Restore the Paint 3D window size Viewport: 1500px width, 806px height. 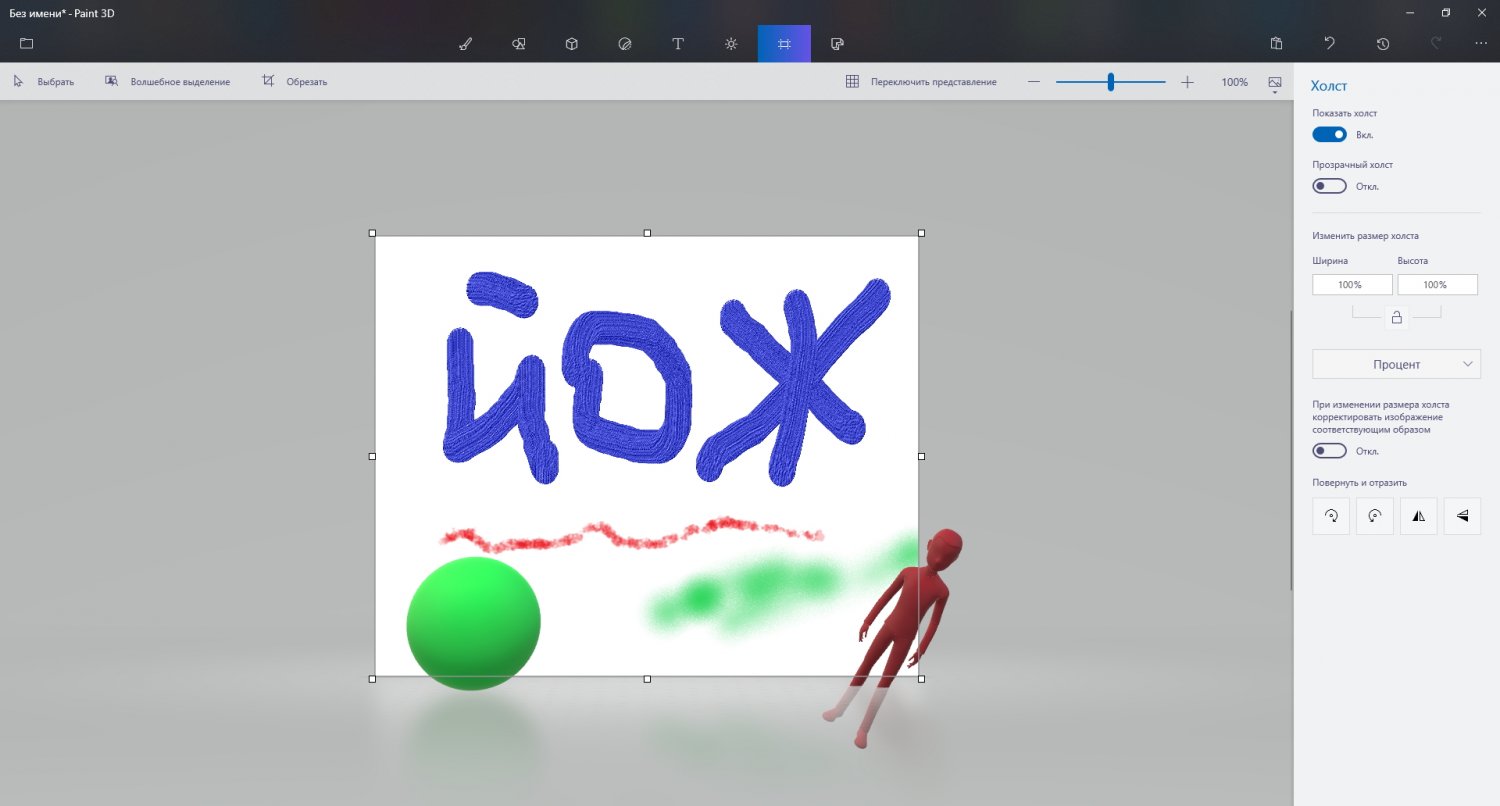click(x=1445, y=12)
